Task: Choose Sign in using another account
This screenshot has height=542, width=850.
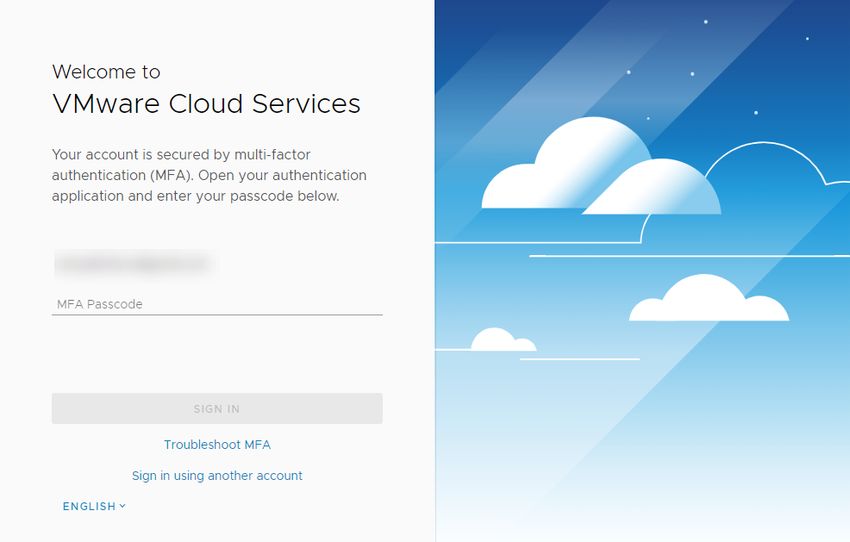Action: pyautogui.click(x=217, y=475)
